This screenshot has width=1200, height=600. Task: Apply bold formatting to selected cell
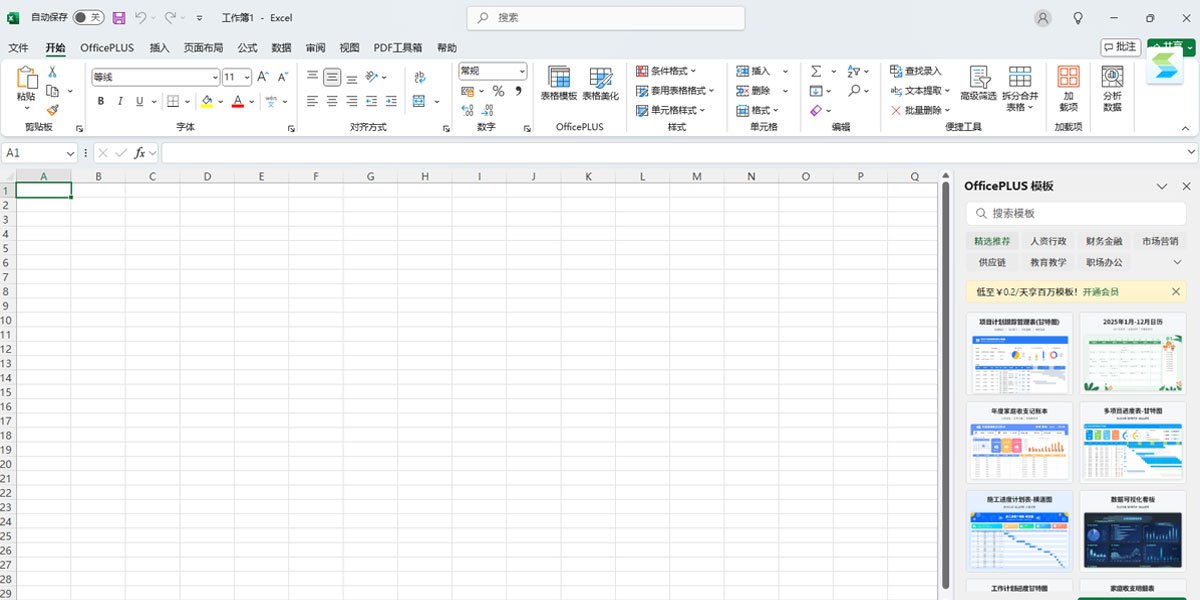99,99
